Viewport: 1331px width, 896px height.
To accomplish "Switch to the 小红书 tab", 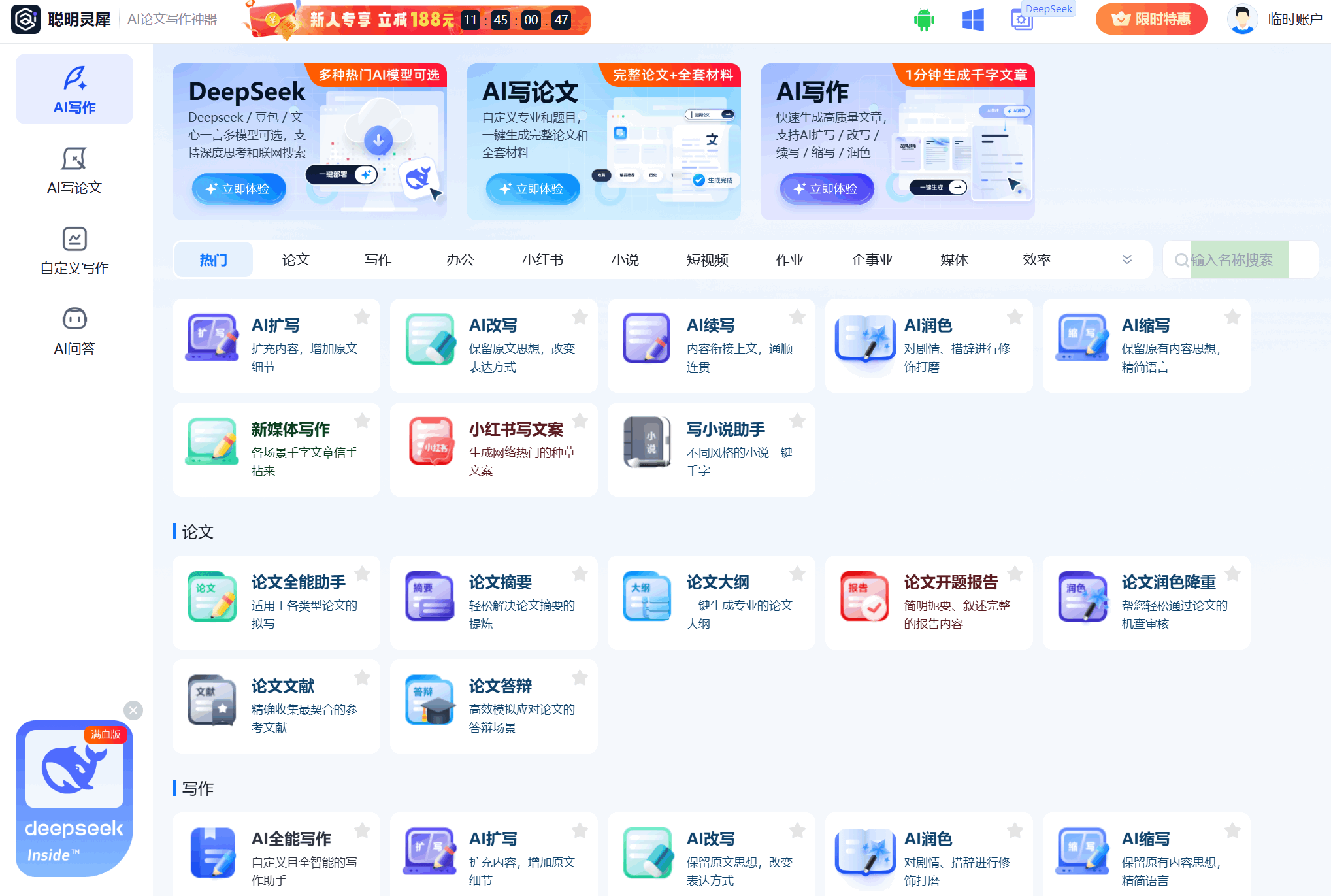I will point(543,259).
